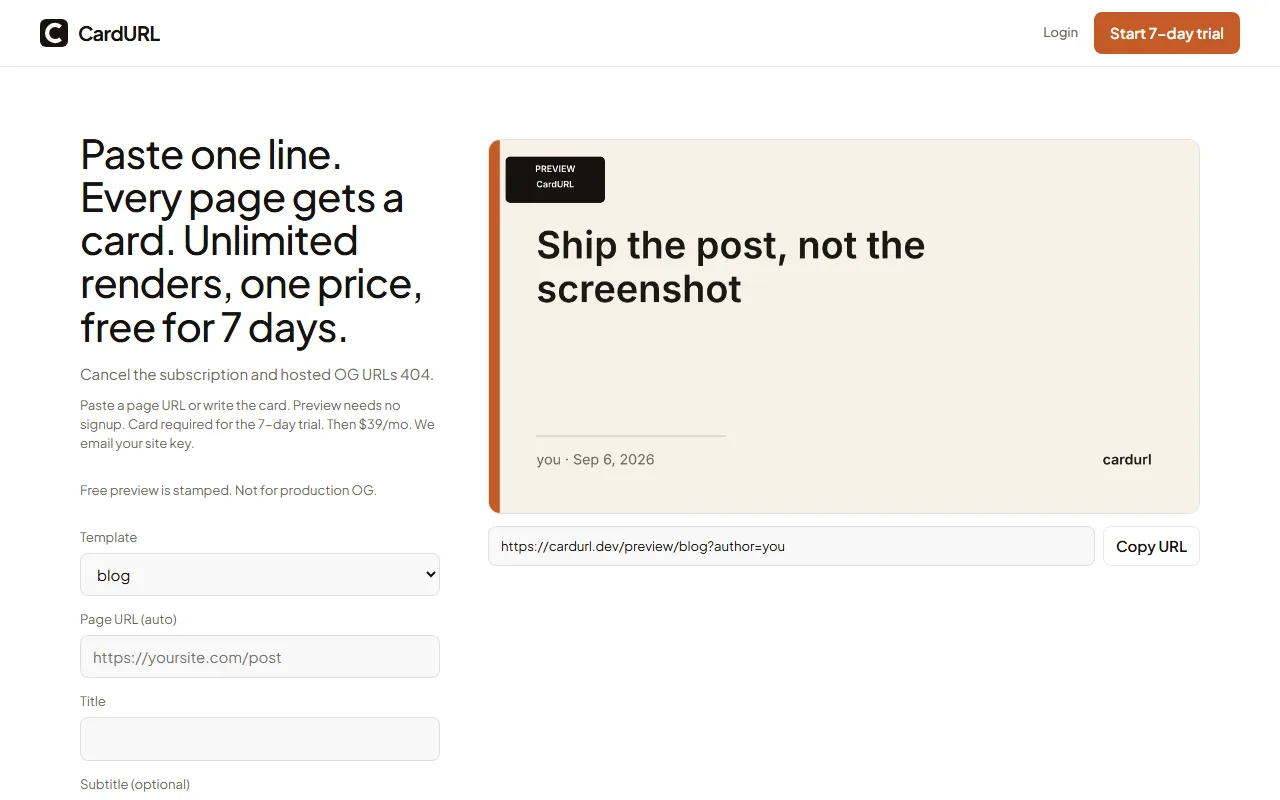
Task: Click the card preview thumbnail
Action: (844, 326)
